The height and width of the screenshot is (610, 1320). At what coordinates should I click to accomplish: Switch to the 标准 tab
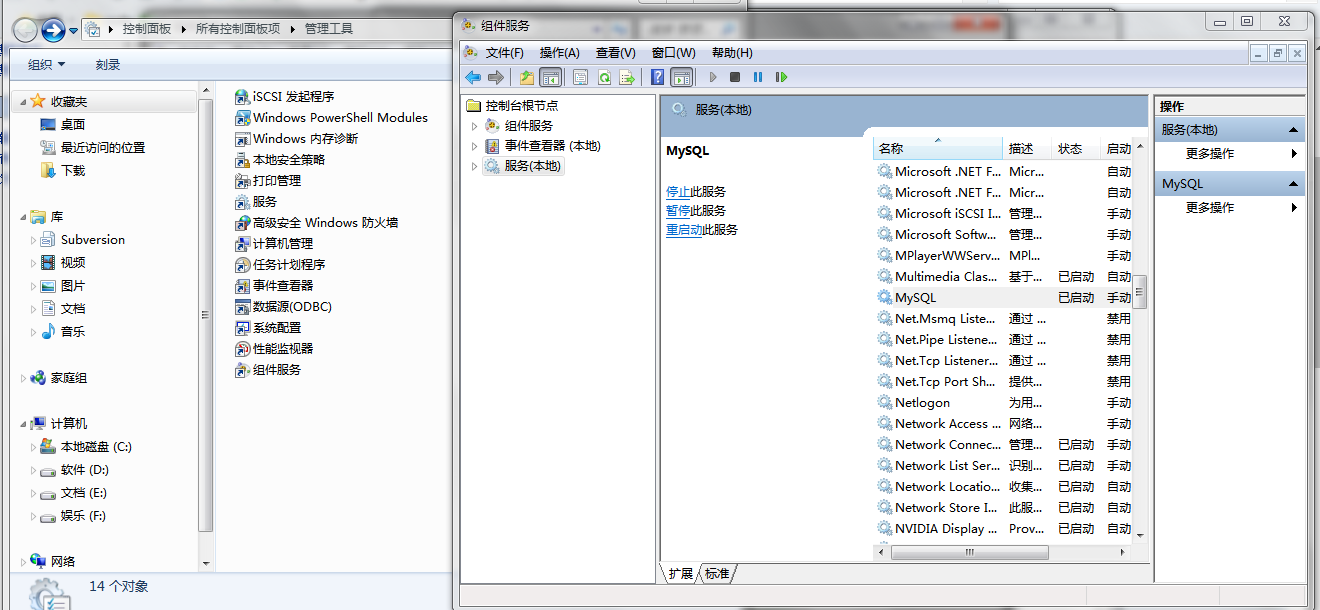click(717, 574)
